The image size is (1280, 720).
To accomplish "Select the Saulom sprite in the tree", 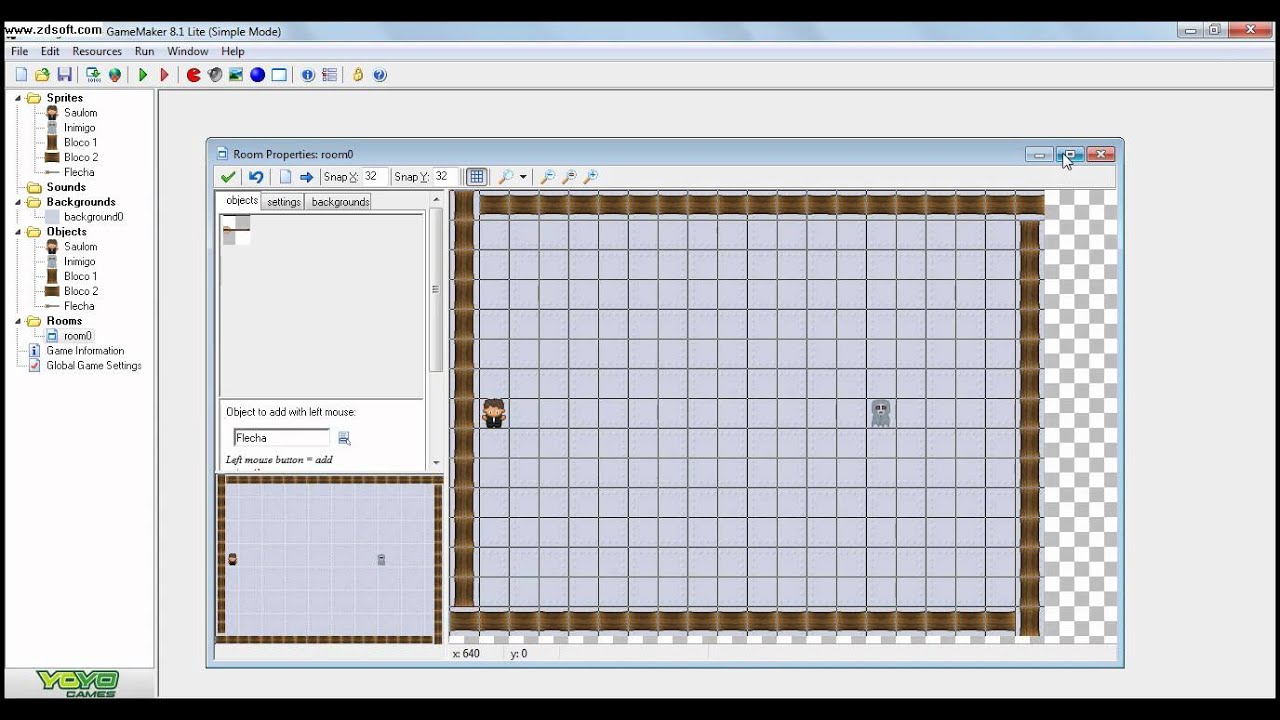I will (x=80, y=113).
